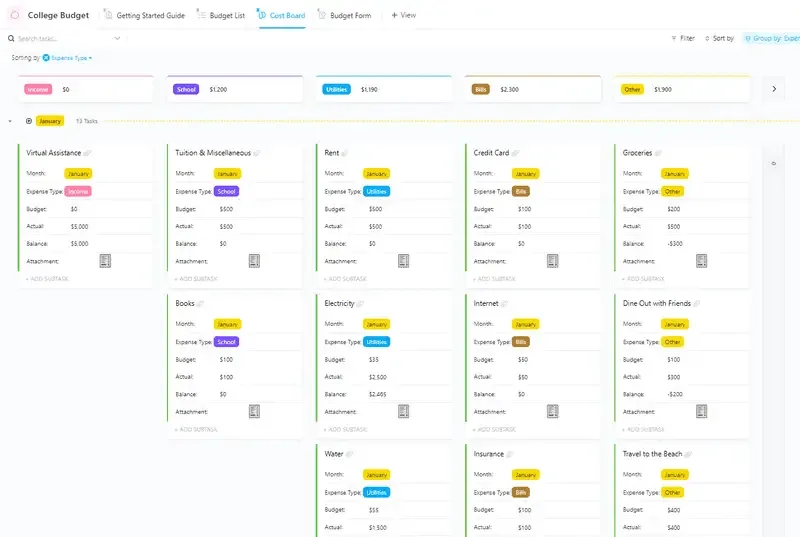Image resolution: width=800 pixels, height=537 pixels.
Task: Open the Expense Type sorting dropdown
Action: pyautogui.click(x=71, y=58)
